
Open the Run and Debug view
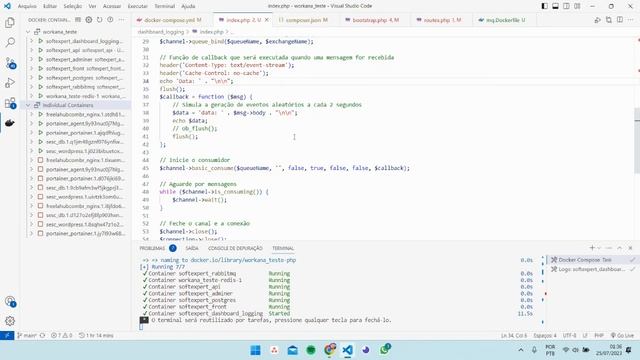coord(10,83)
